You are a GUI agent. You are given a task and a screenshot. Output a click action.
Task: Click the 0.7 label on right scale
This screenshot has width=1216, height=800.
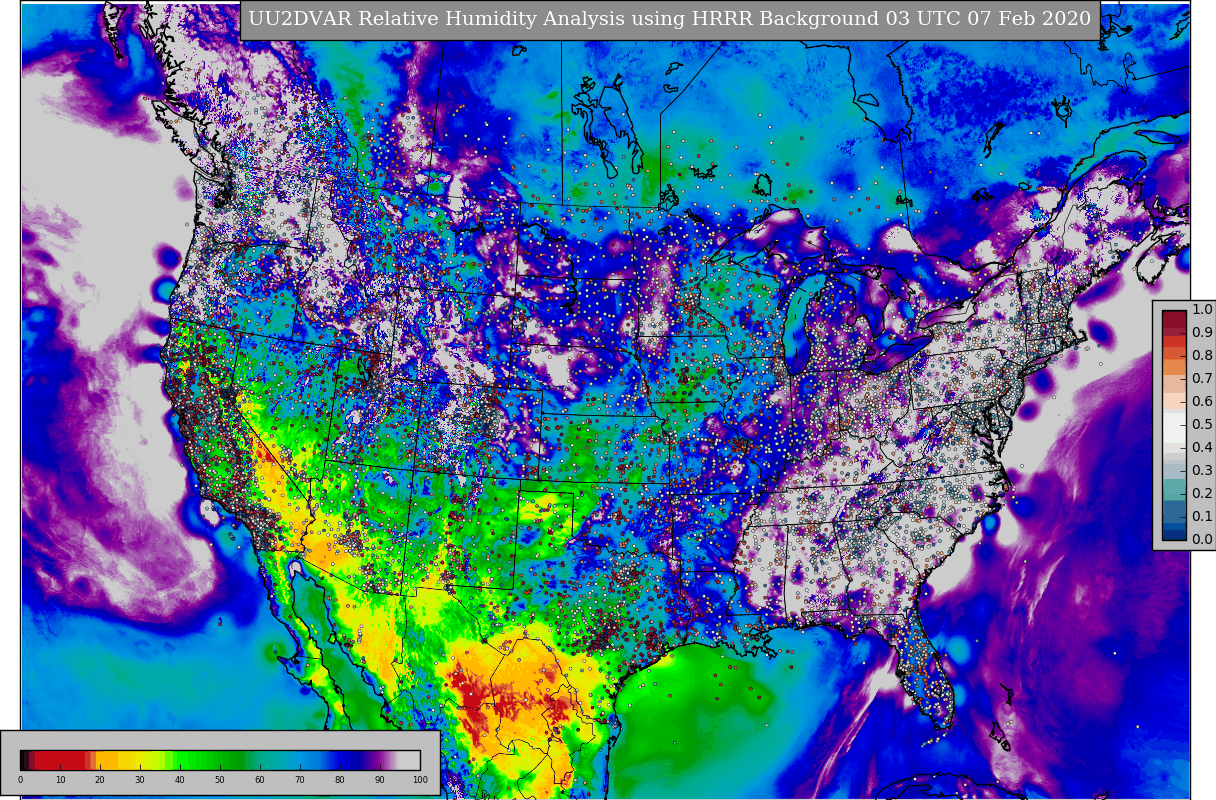pos(1202,379)
